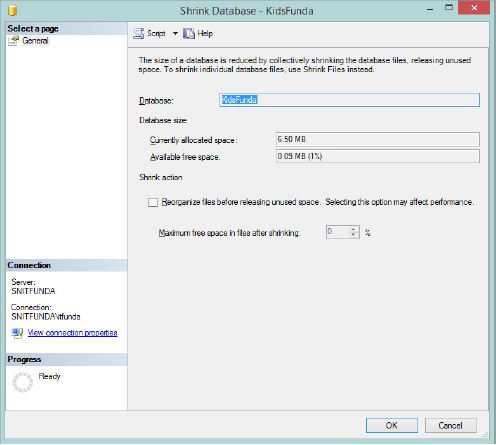496x445 pixels.
Task: Click the Ready progress spinner icon
Action: 22,382
